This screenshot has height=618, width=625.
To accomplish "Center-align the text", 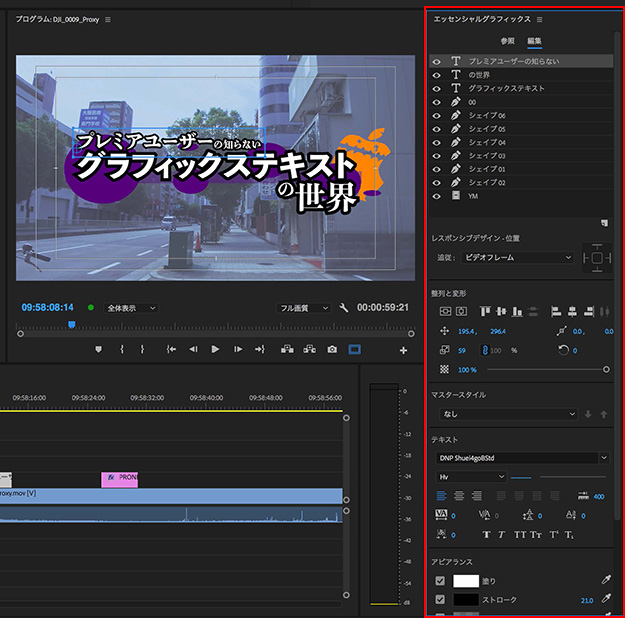I will click(459, 496).
